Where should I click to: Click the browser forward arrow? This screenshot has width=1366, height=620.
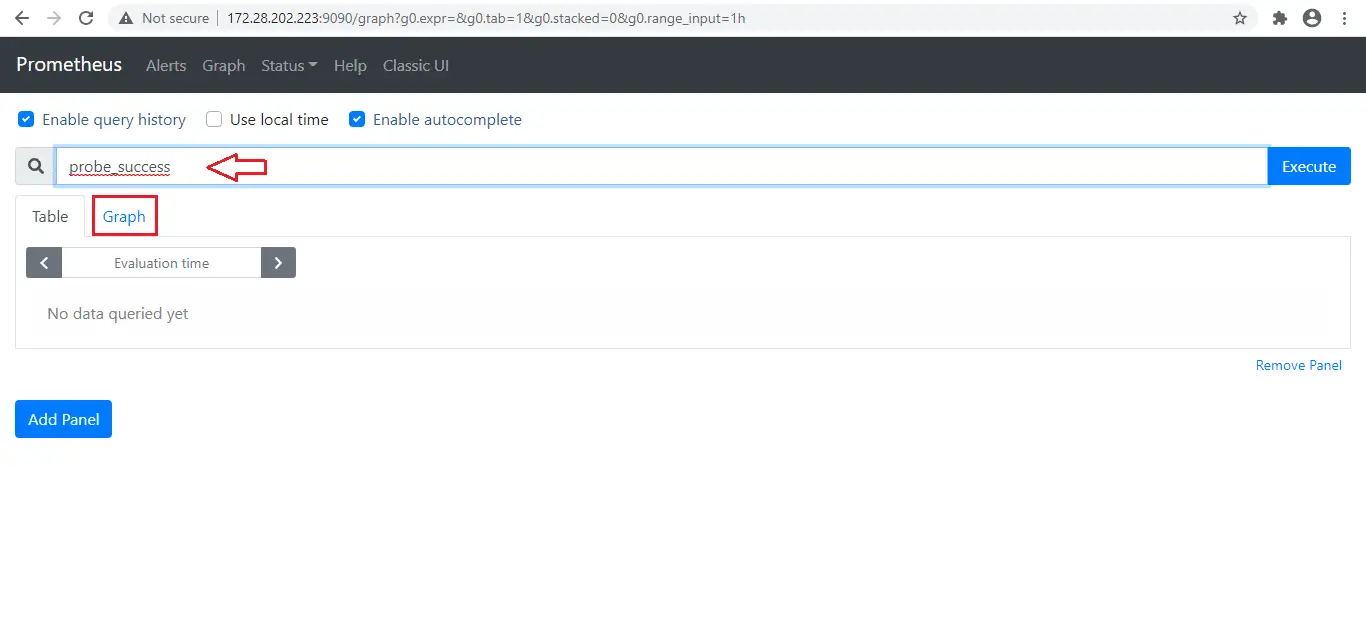(54, 18)
